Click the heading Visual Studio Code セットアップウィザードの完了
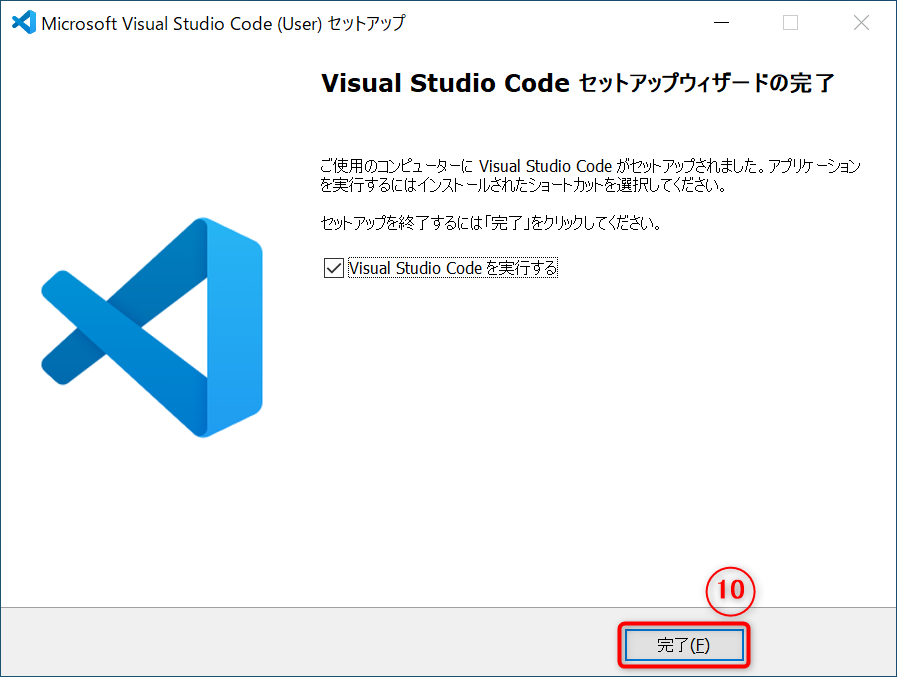The width and height of the screenshot is (897, 677). [578, 84]
